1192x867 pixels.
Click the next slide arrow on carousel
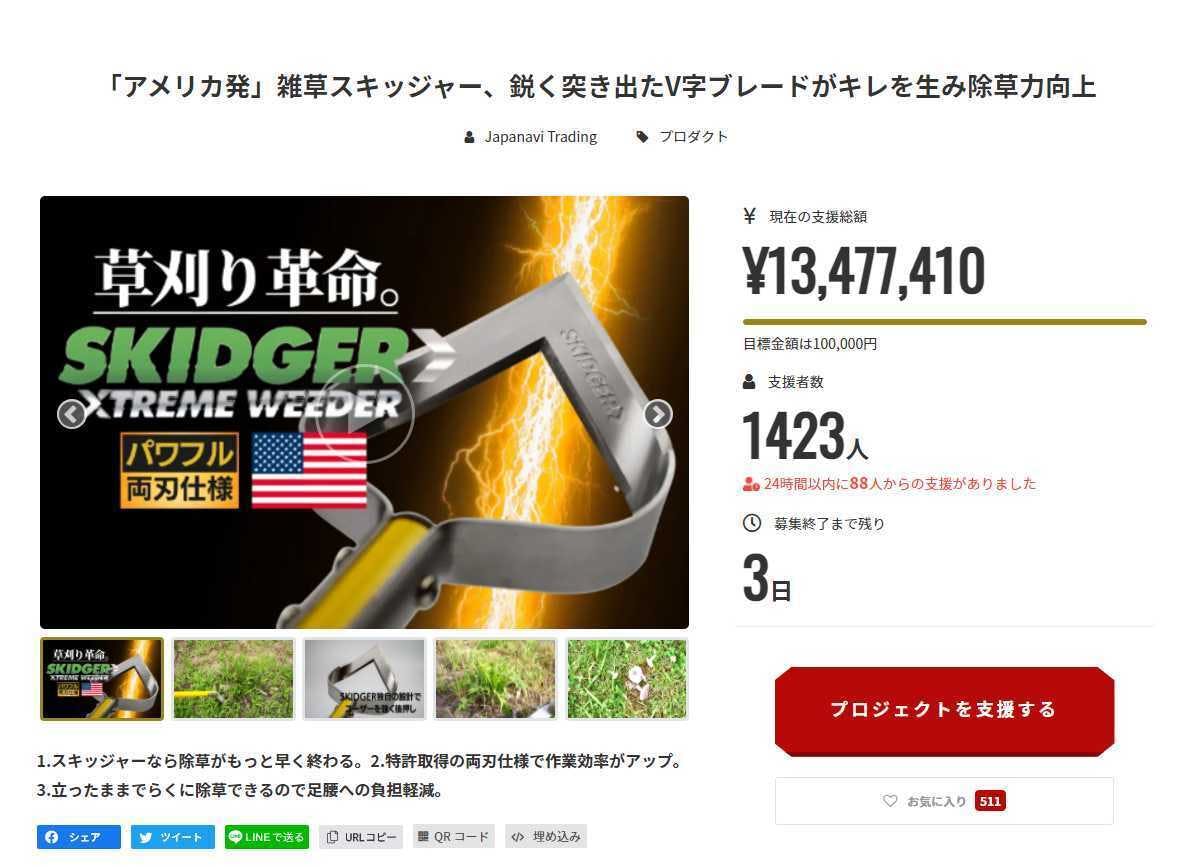[x=658, y=414]
